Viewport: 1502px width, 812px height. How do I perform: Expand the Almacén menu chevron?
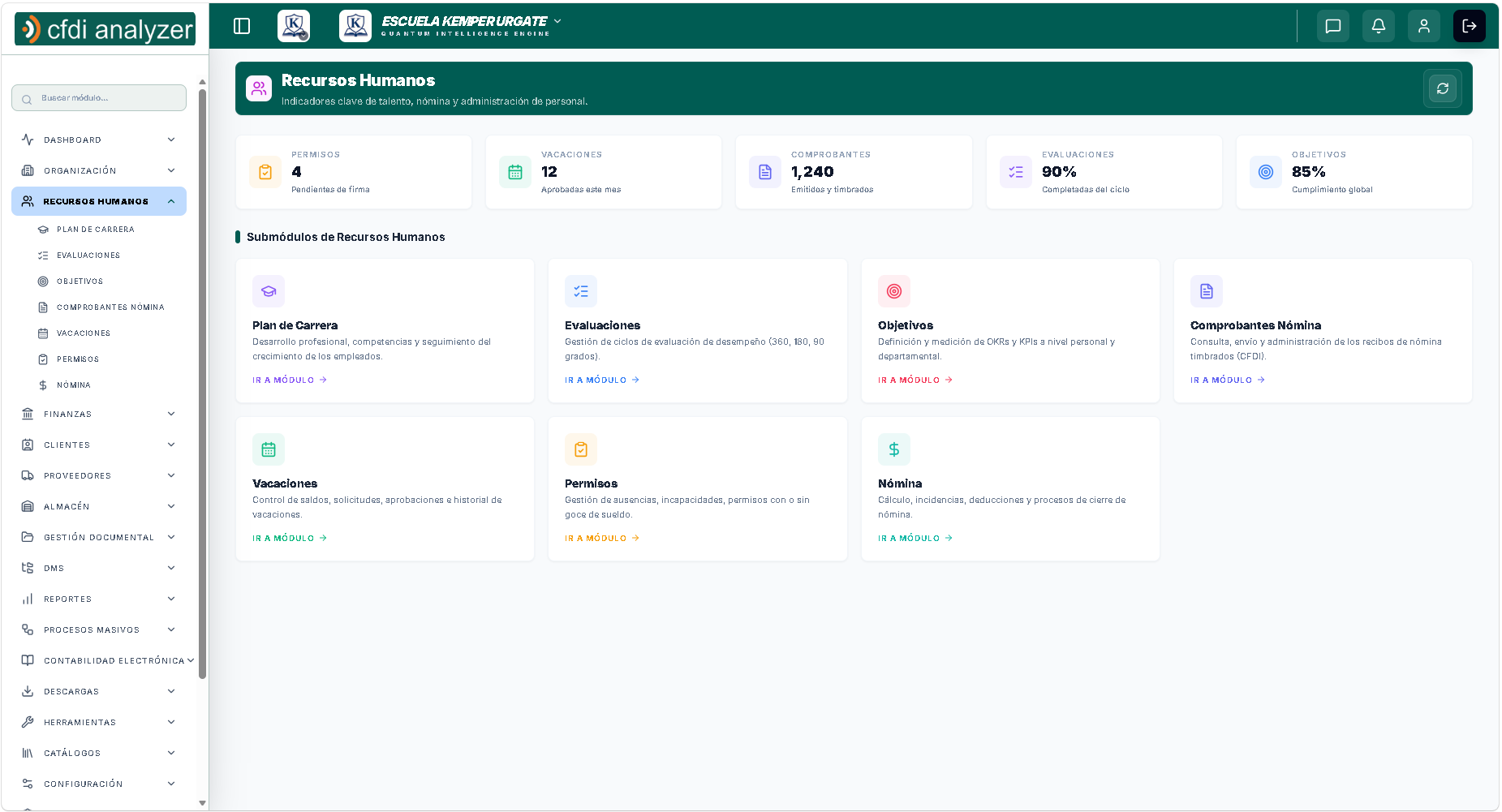[x=171, y=506]
